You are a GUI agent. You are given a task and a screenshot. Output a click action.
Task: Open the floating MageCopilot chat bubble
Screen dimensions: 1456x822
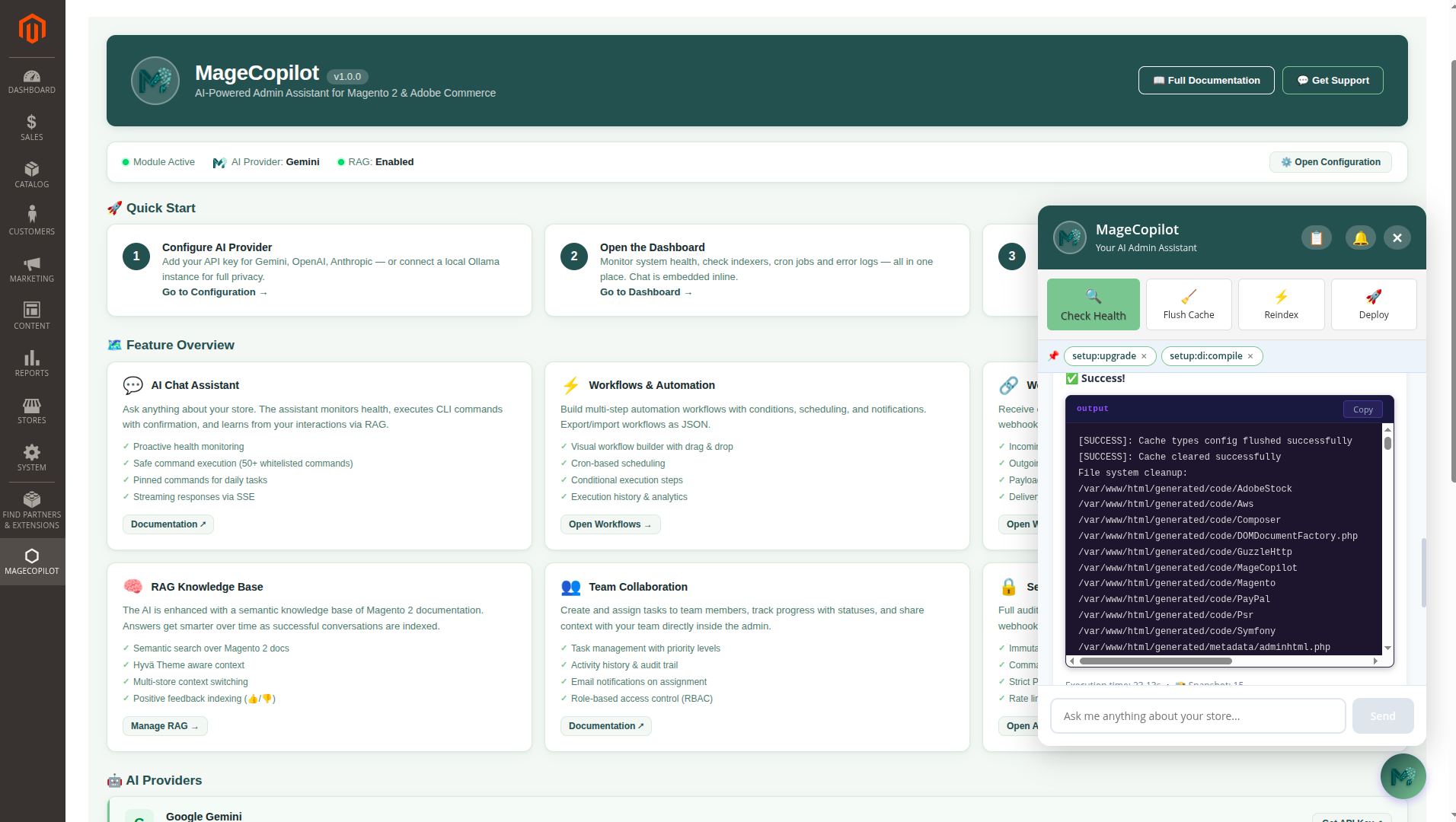(x=1403, y=776)
